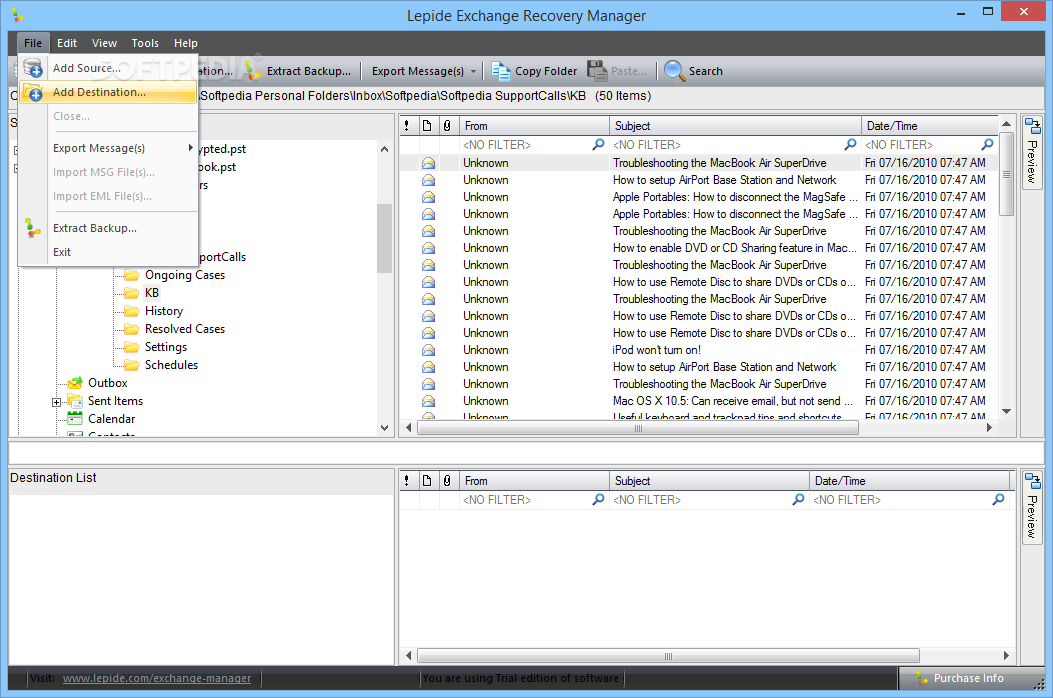The width and height of the screenshot is (1053, 698).
Task: Sort source list by Subject column
Action: coord(735,126)
